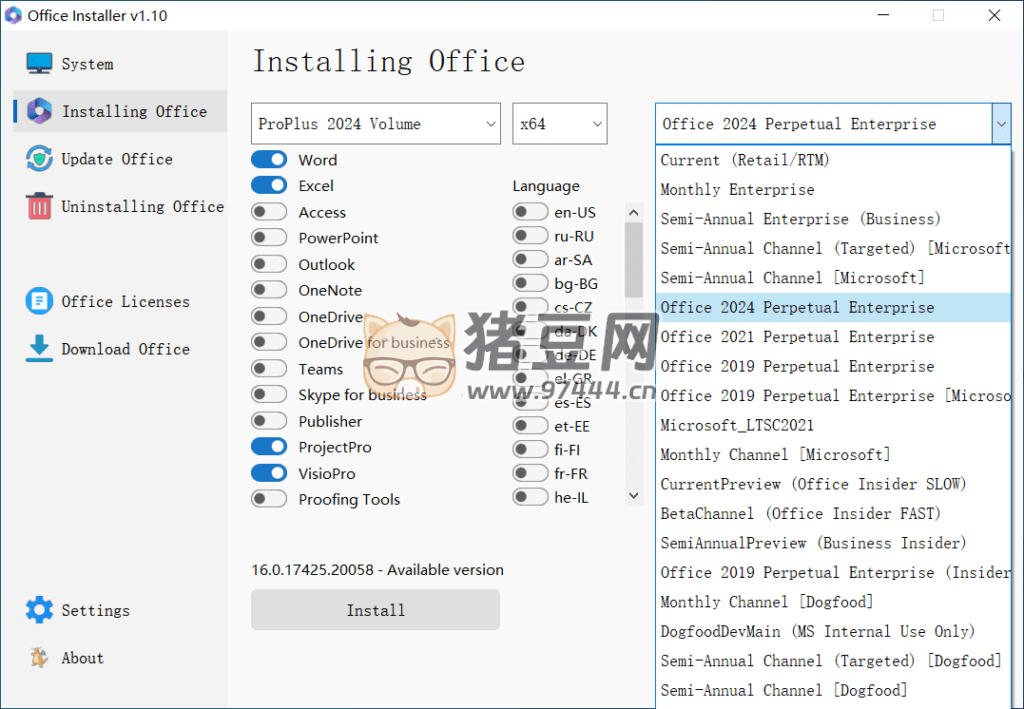Turn on the fi-FI language toggle
Viewport: 1024px width, 709px height.
click(530, 449)
